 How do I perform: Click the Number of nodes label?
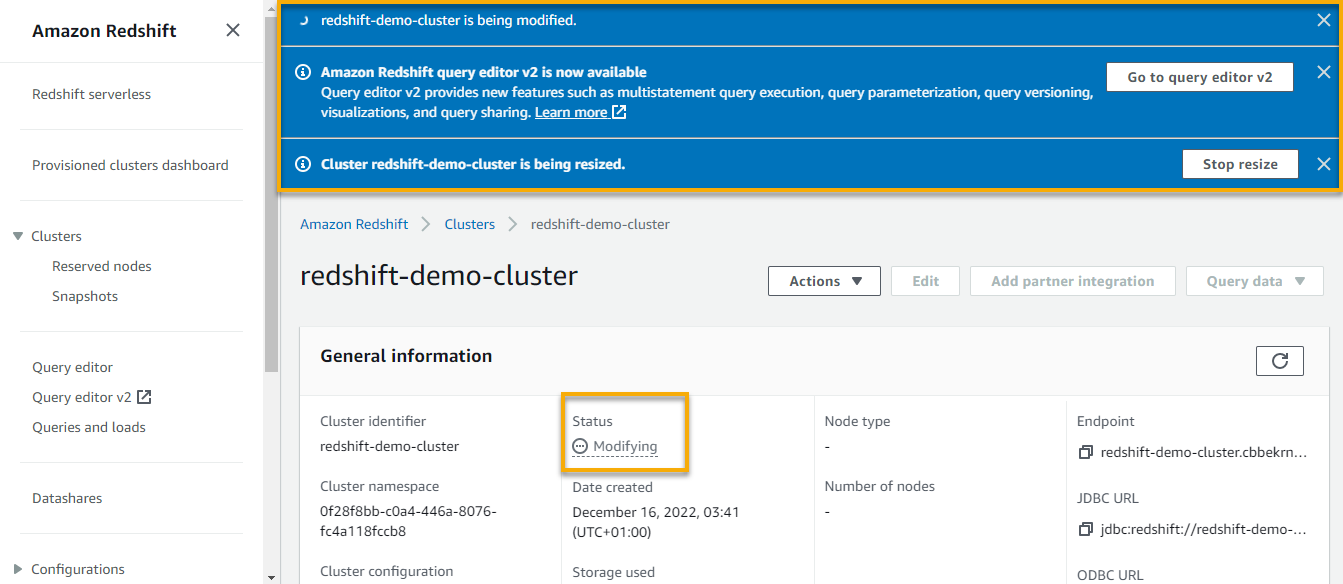click(880, 486)
